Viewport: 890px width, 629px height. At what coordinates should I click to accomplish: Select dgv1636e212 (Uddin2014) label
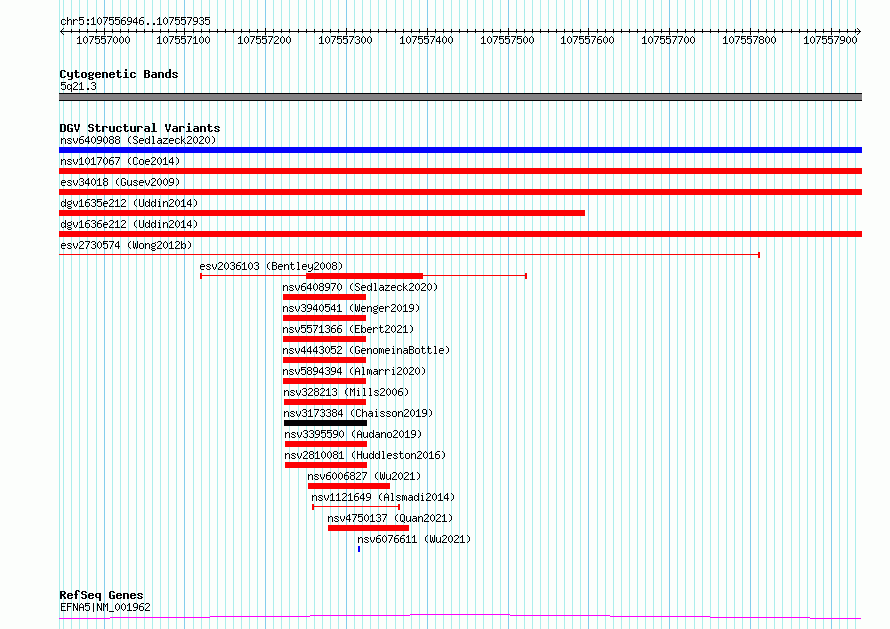[x=129, y=224]
